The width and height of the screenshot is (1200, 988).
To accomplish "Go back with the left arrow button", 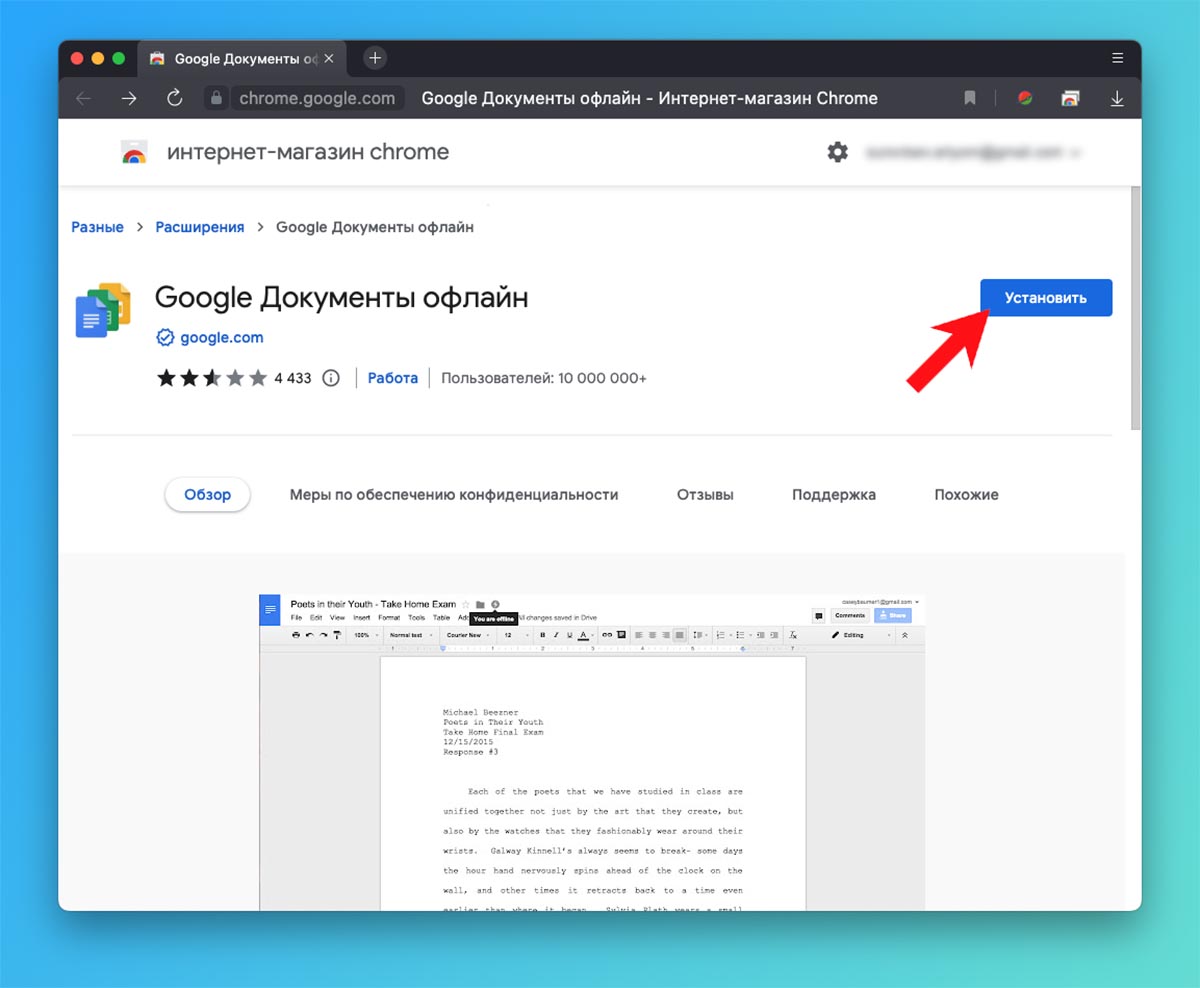I will click(x=84, y=98).
